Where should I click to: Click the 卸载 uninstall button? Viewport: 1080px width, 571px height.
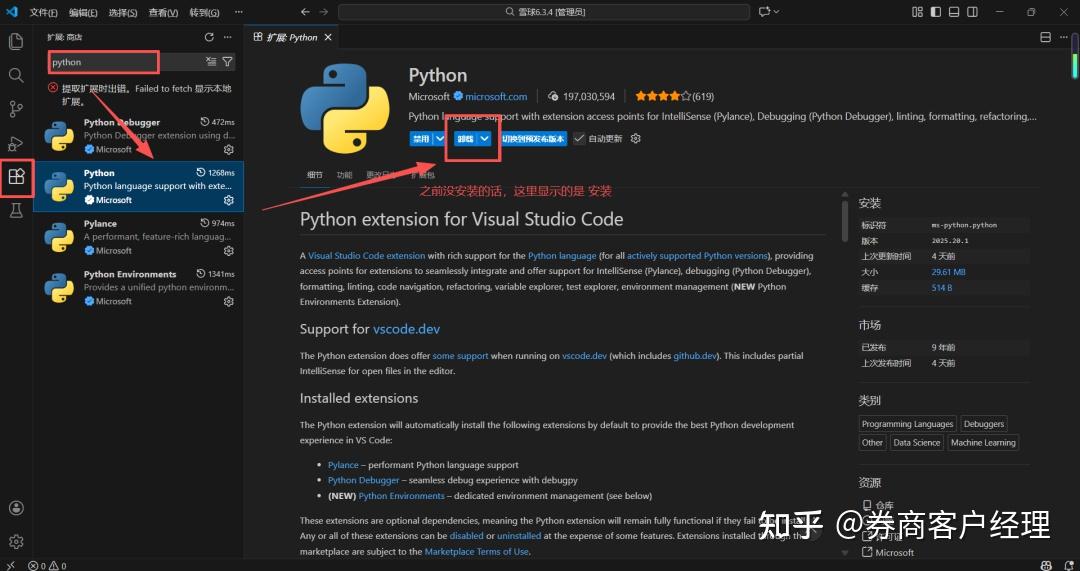466,138
